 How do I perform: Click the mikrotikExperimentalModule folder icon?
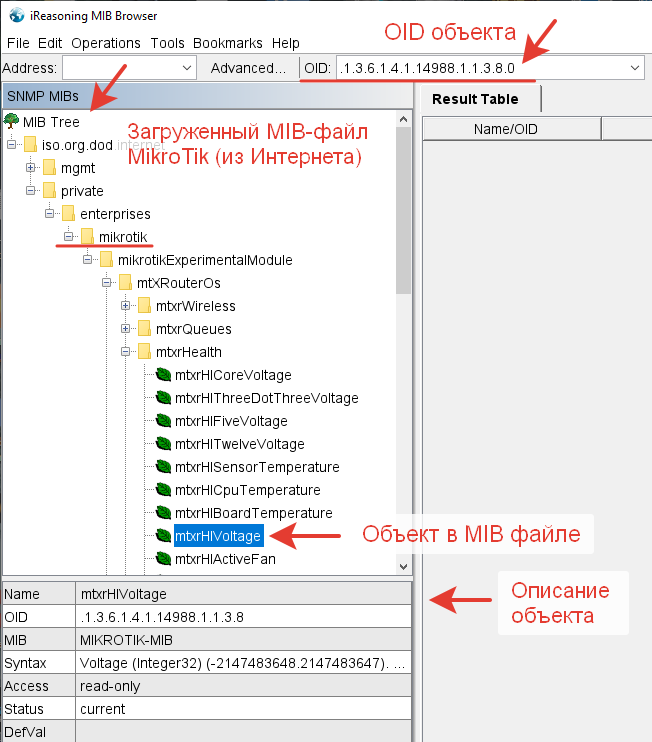tap(106, 260)
